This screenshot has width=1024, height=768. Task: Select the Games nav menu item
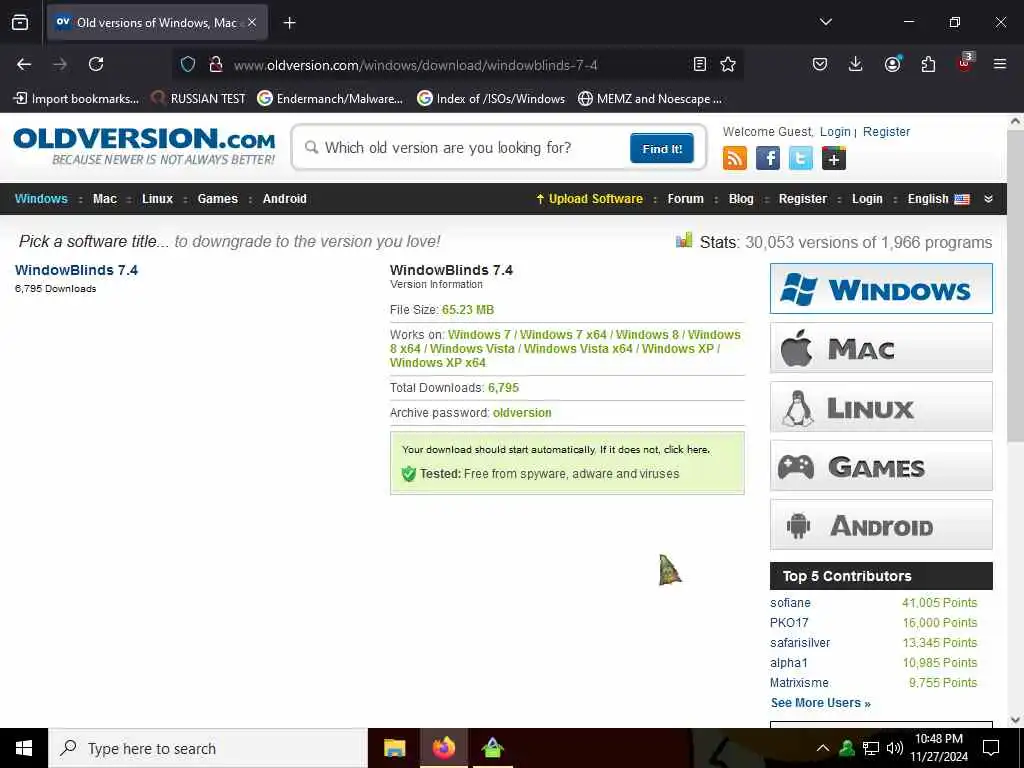[x=217, y=199]
